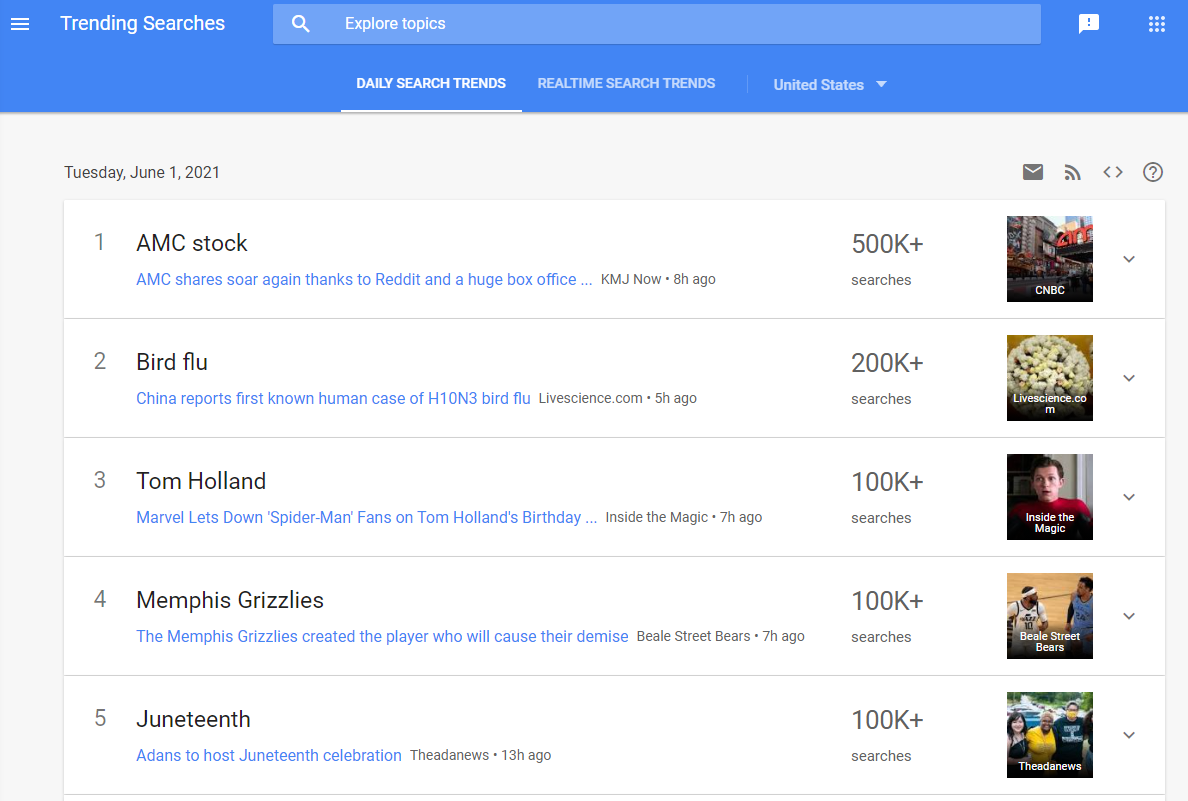
Task: Select the AMC stock trend title
Action: (x=192, y=243)
